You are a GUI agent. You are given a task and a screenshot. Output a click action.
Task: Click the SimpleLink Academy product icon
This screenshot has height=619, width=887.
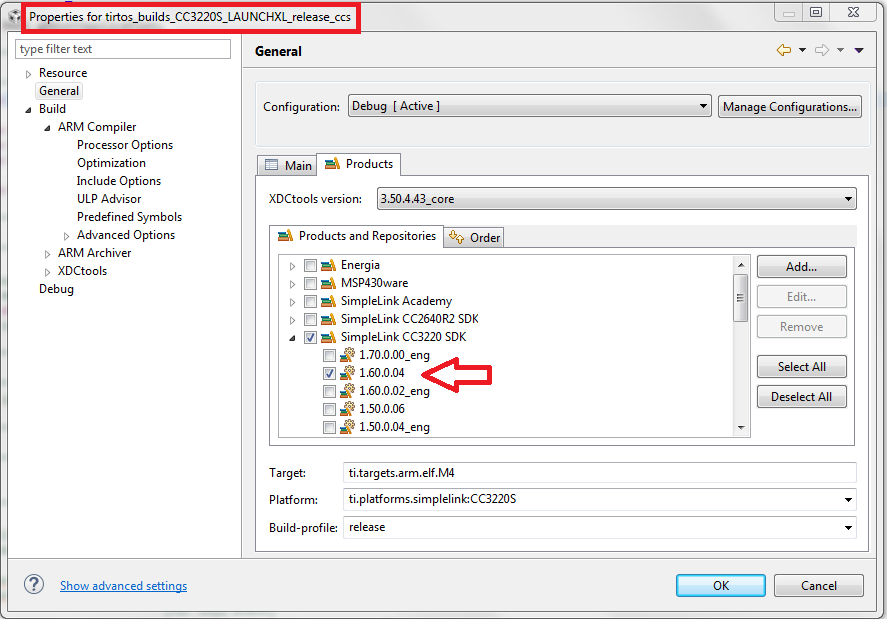coord(328,301)
